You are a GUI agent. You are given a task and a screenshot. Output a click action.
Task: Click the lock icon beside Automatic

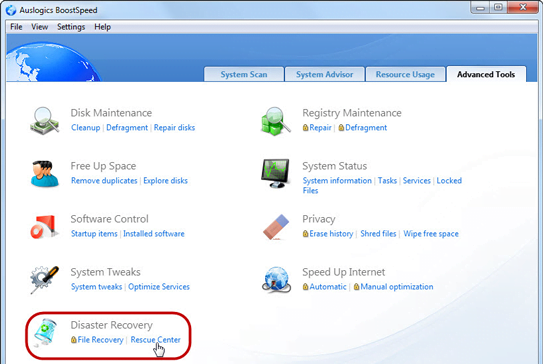click(305, 286)
